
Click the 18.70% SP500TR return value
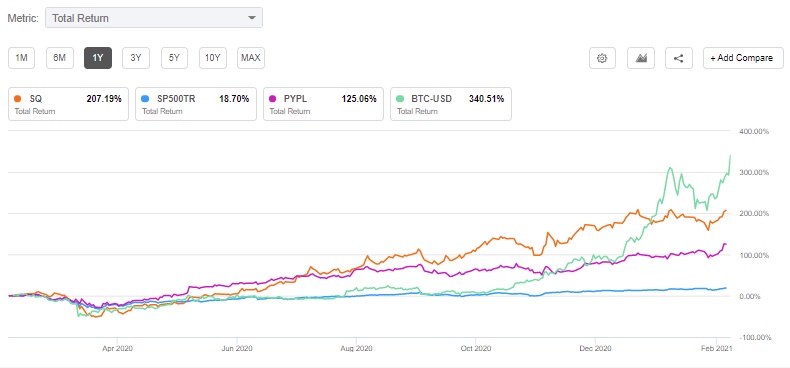click(234, 99)
